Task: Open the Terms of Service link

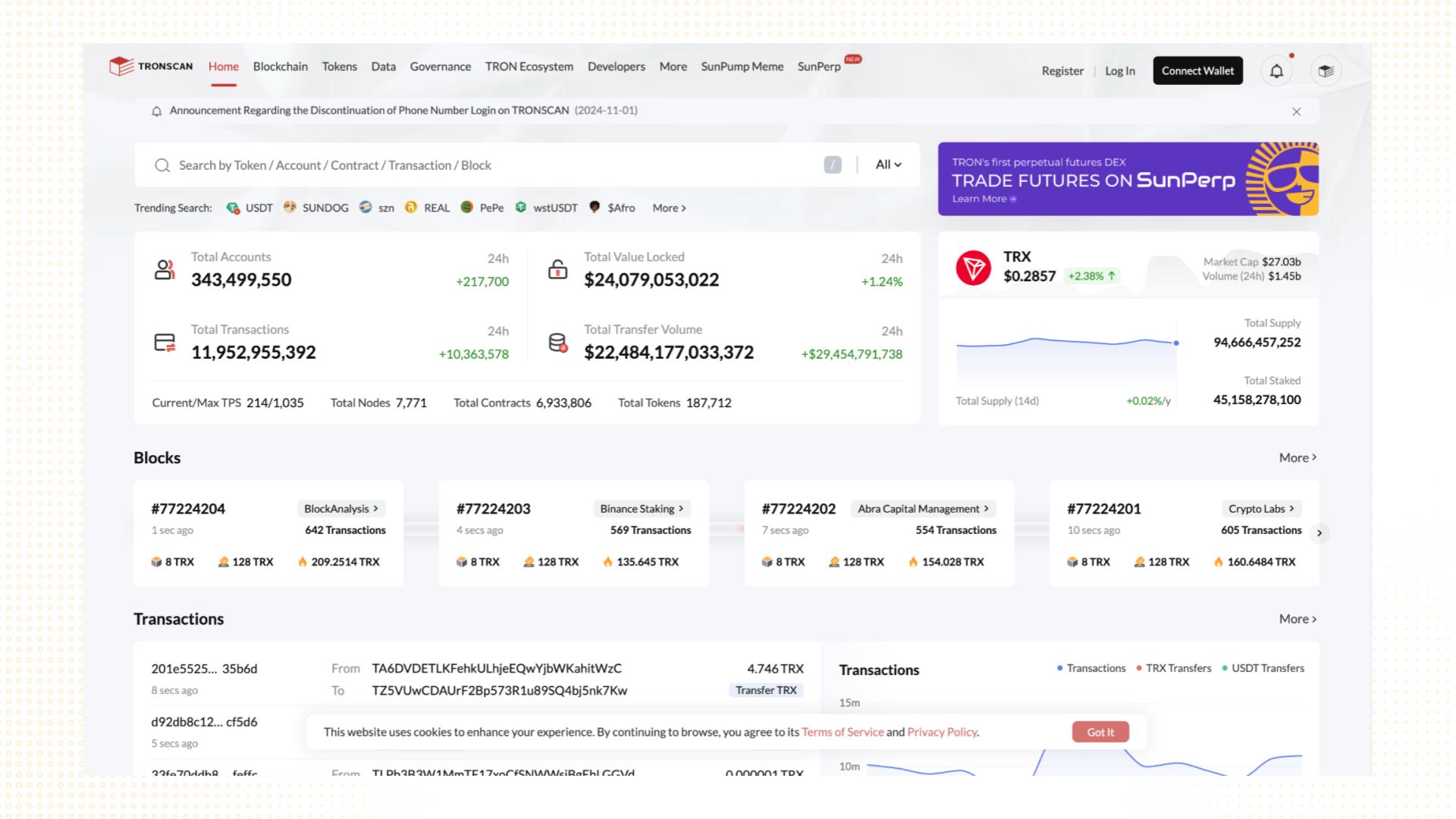Action: point(842,732)
